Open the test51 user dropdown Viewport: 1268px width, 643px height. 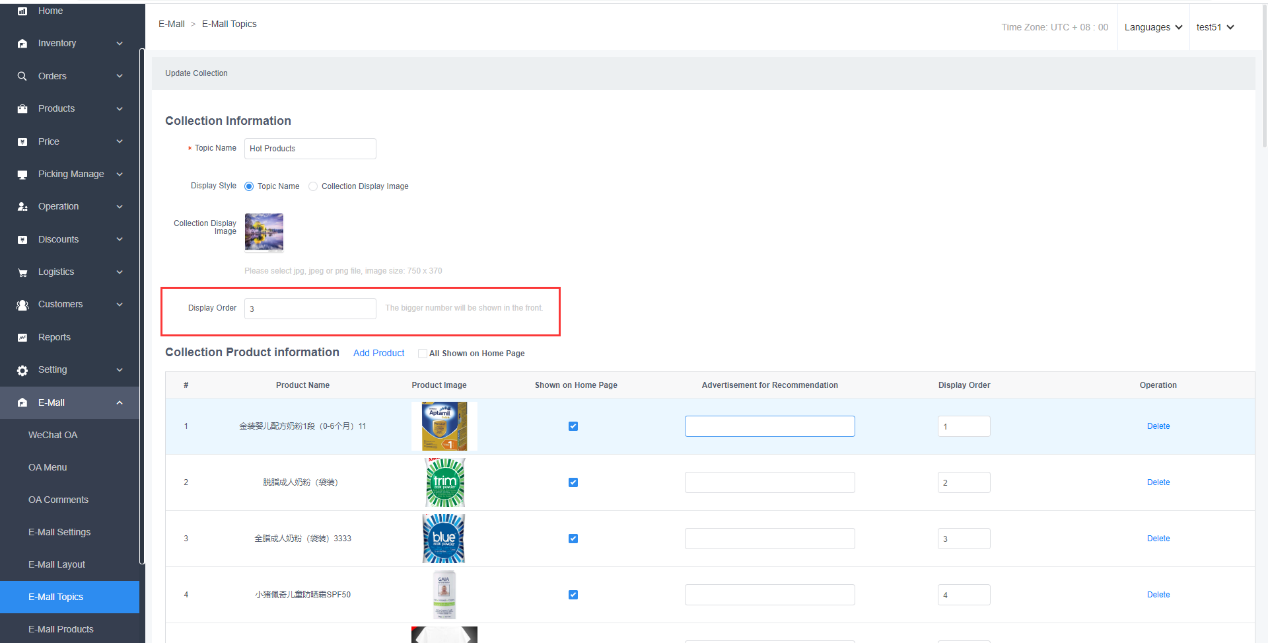tap(1215, 27)
